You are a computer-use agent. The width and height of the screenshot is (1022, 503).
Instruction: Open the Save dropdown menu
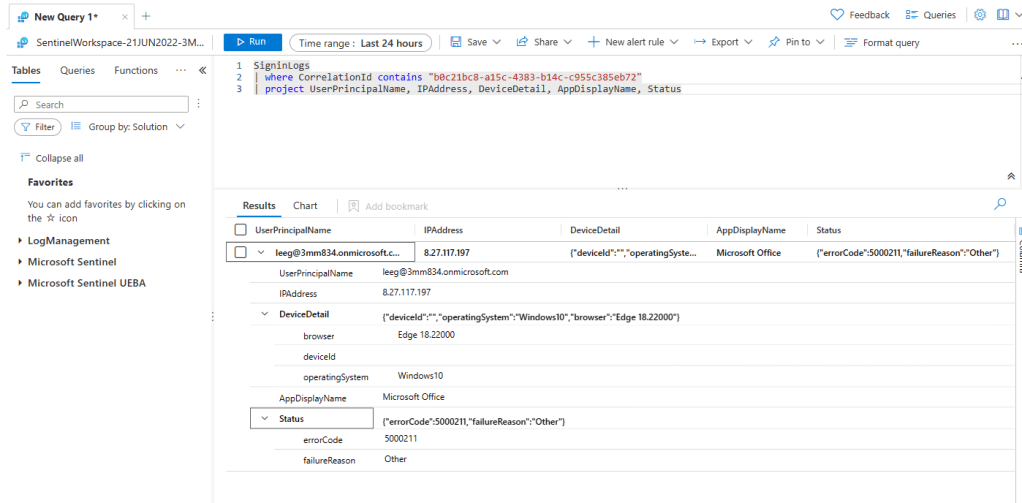click(x=470, y=42)
